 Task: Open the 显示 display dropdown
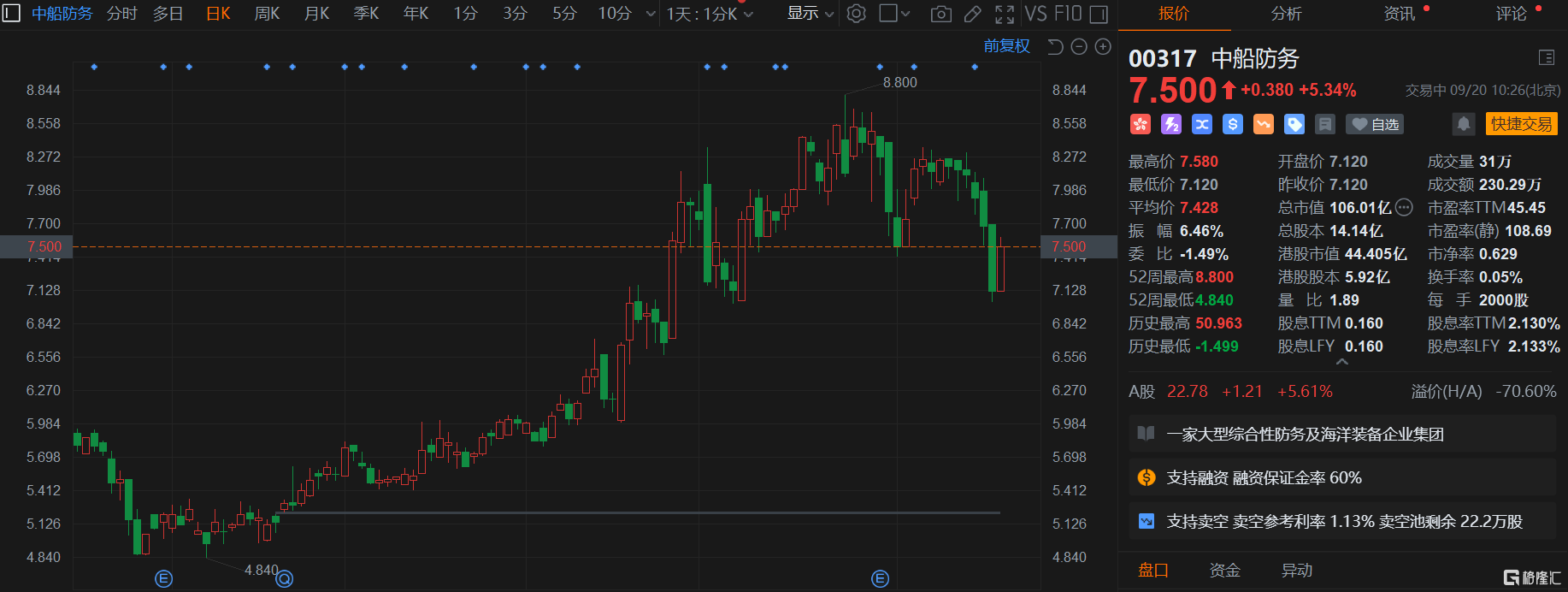(811, 14)
